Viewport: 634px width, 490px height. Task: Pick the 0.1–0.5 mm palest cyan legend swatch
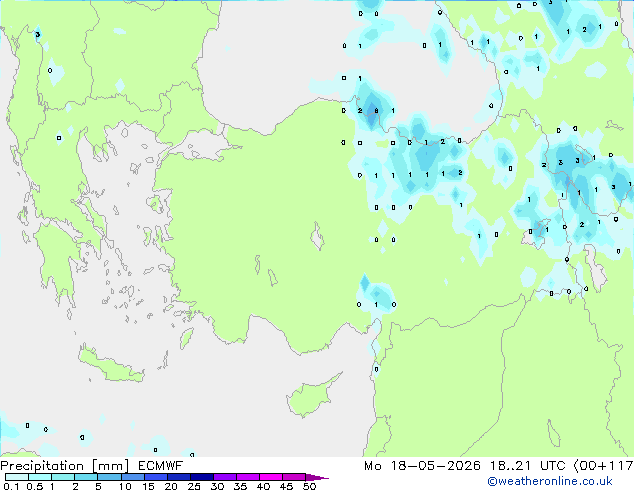17,477
